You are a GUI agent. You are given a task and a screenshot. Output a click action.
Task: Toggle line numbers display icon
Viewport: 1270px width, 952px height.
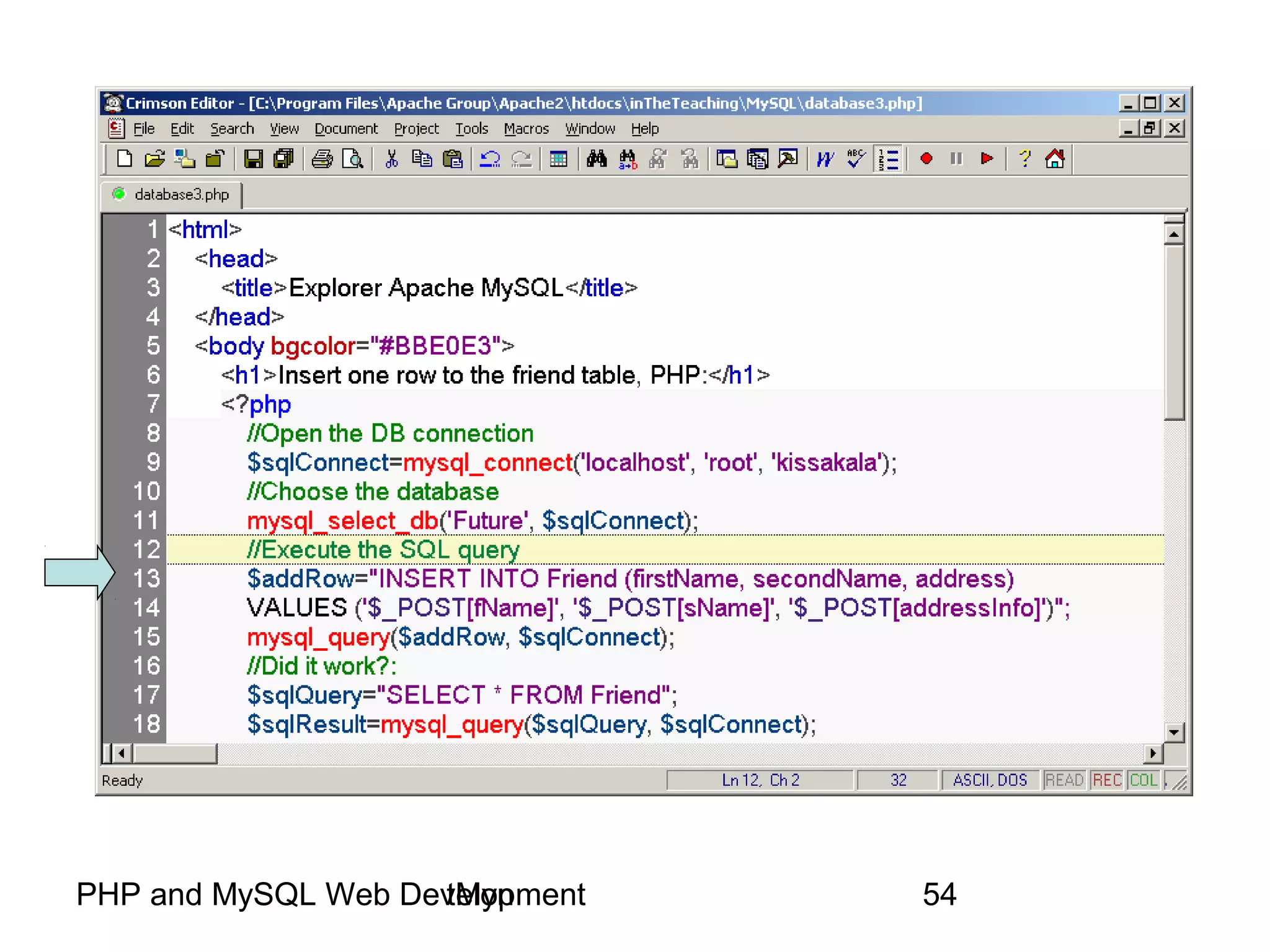click(x=888, y=159)
